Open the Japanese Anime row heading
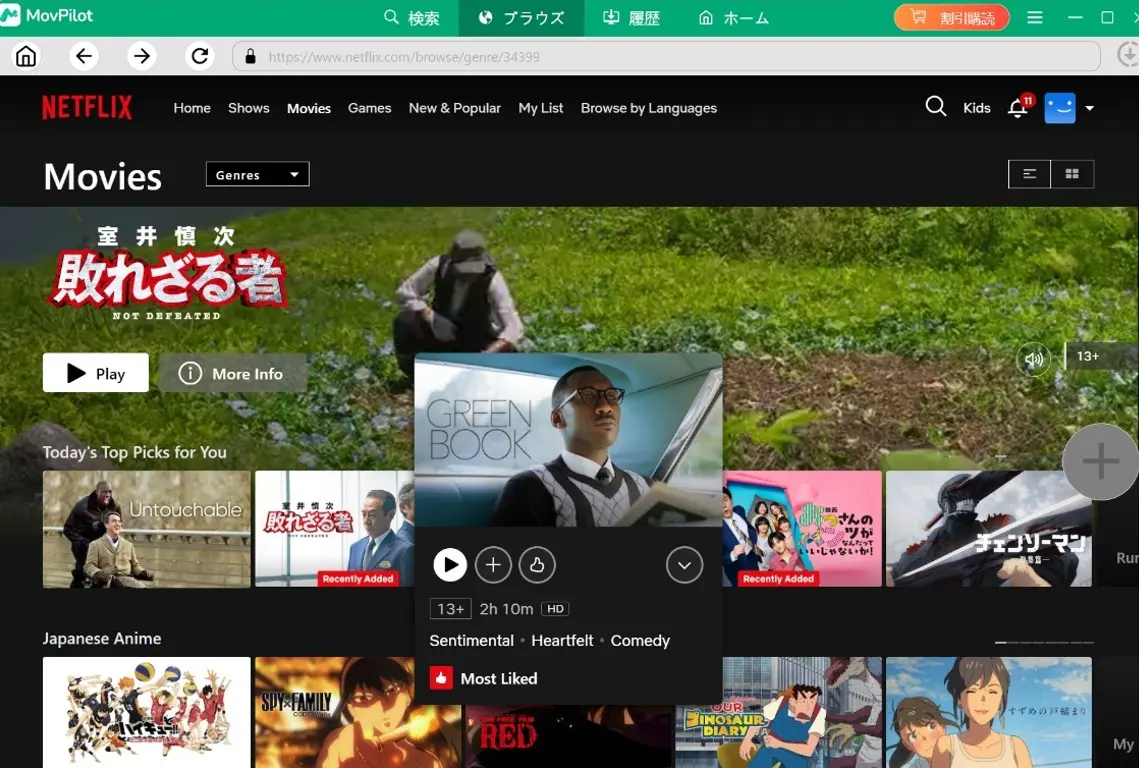The height and width of the screenshot is (768, 1139). (x=102, y=639)
